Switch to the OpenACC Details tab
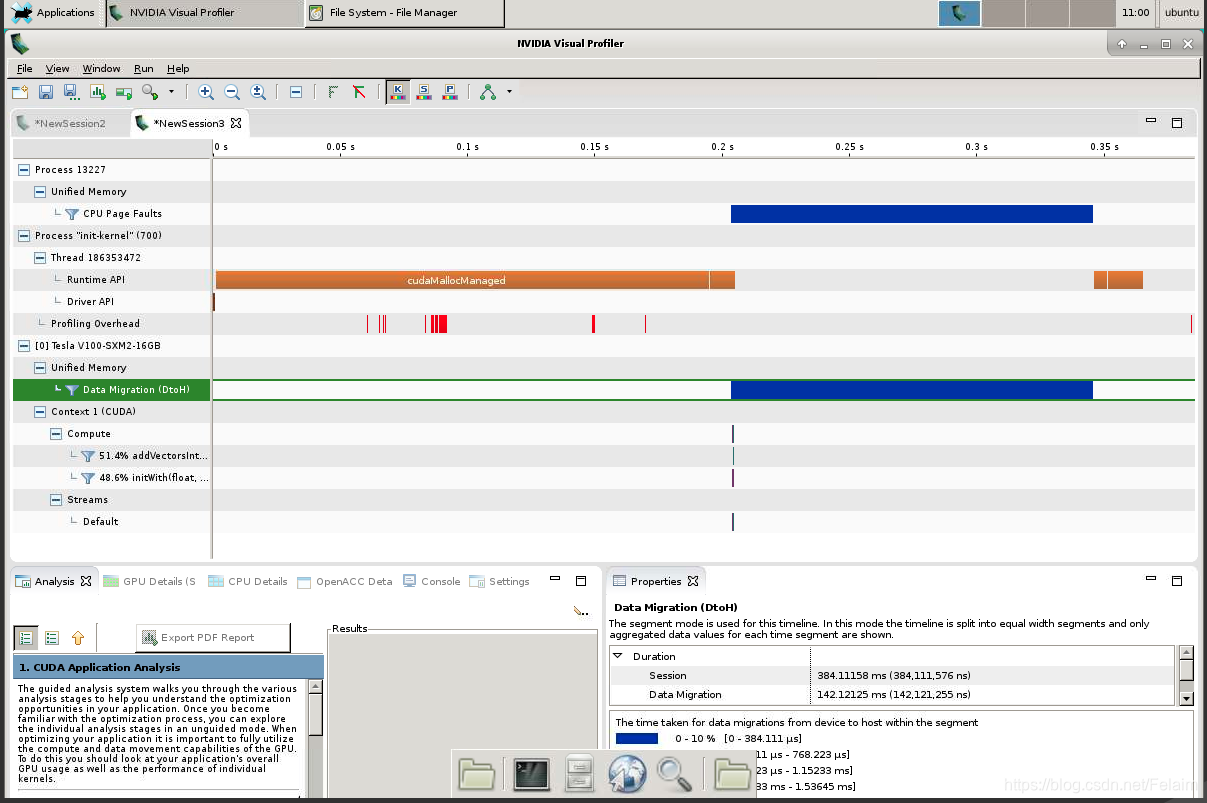The width and height of the screenshot is (1207, 803). point(345,581)
